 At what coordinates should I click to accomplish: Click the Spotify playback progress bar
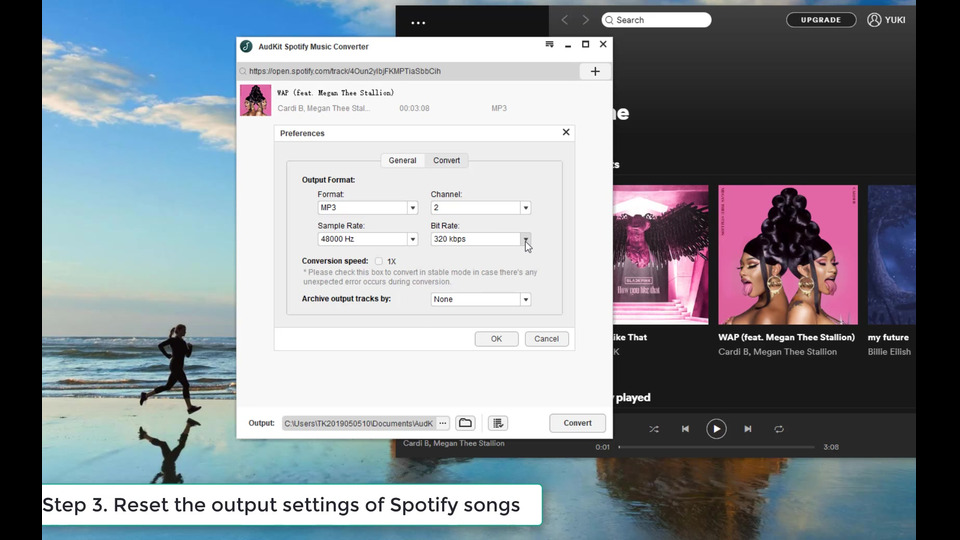click(716, 447)
